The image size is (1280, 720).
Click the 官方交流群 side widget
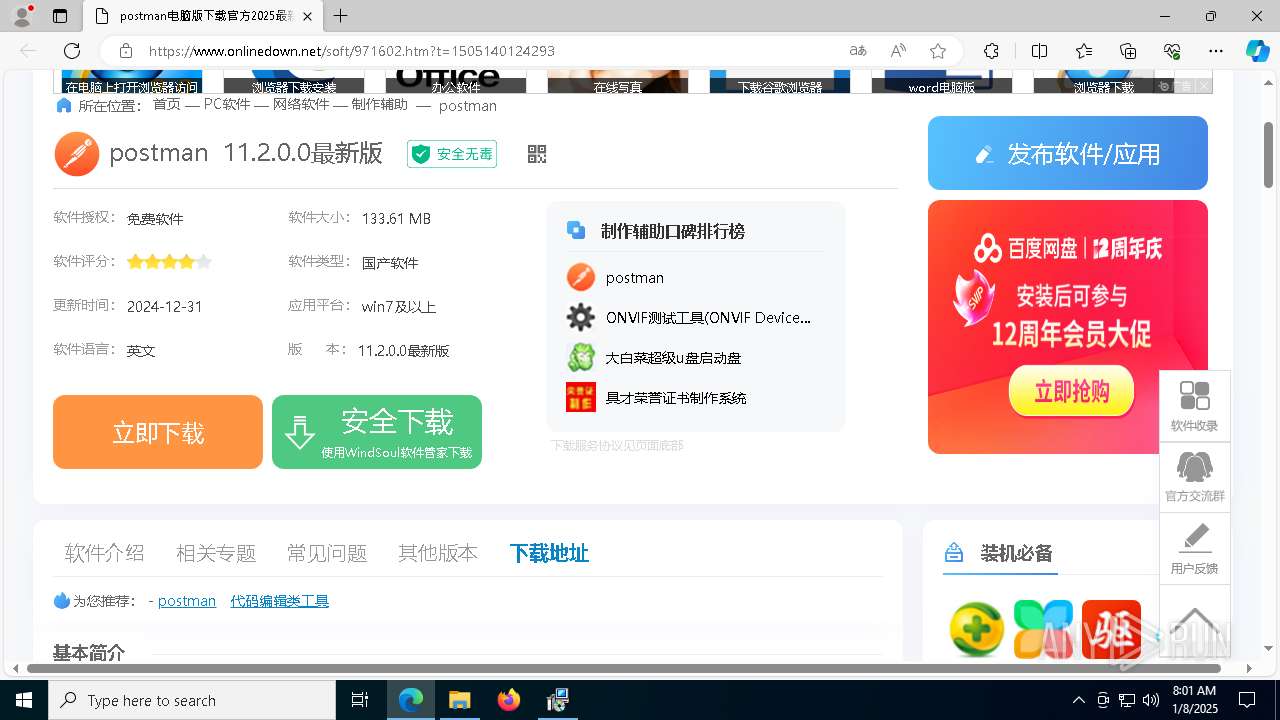click(x=1195, y=478)
